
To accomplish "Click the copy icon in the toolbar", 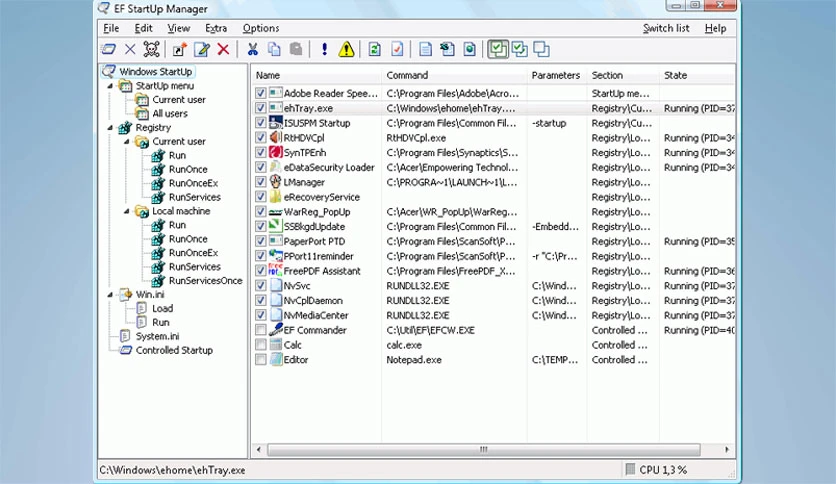I will [x=274, y=50].
